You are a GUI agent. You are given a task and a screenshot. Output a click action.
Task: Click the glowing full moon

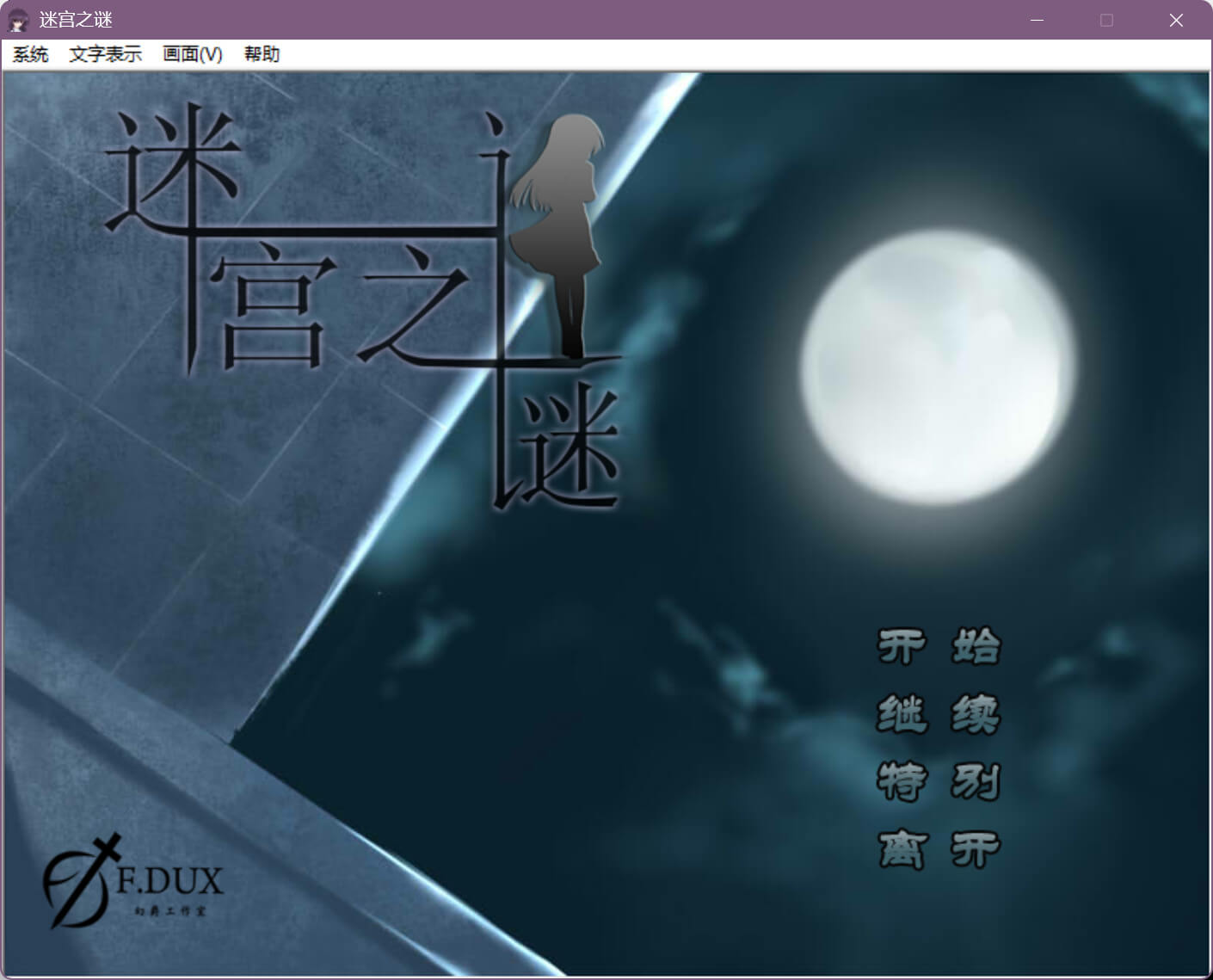tap(938, 366)
